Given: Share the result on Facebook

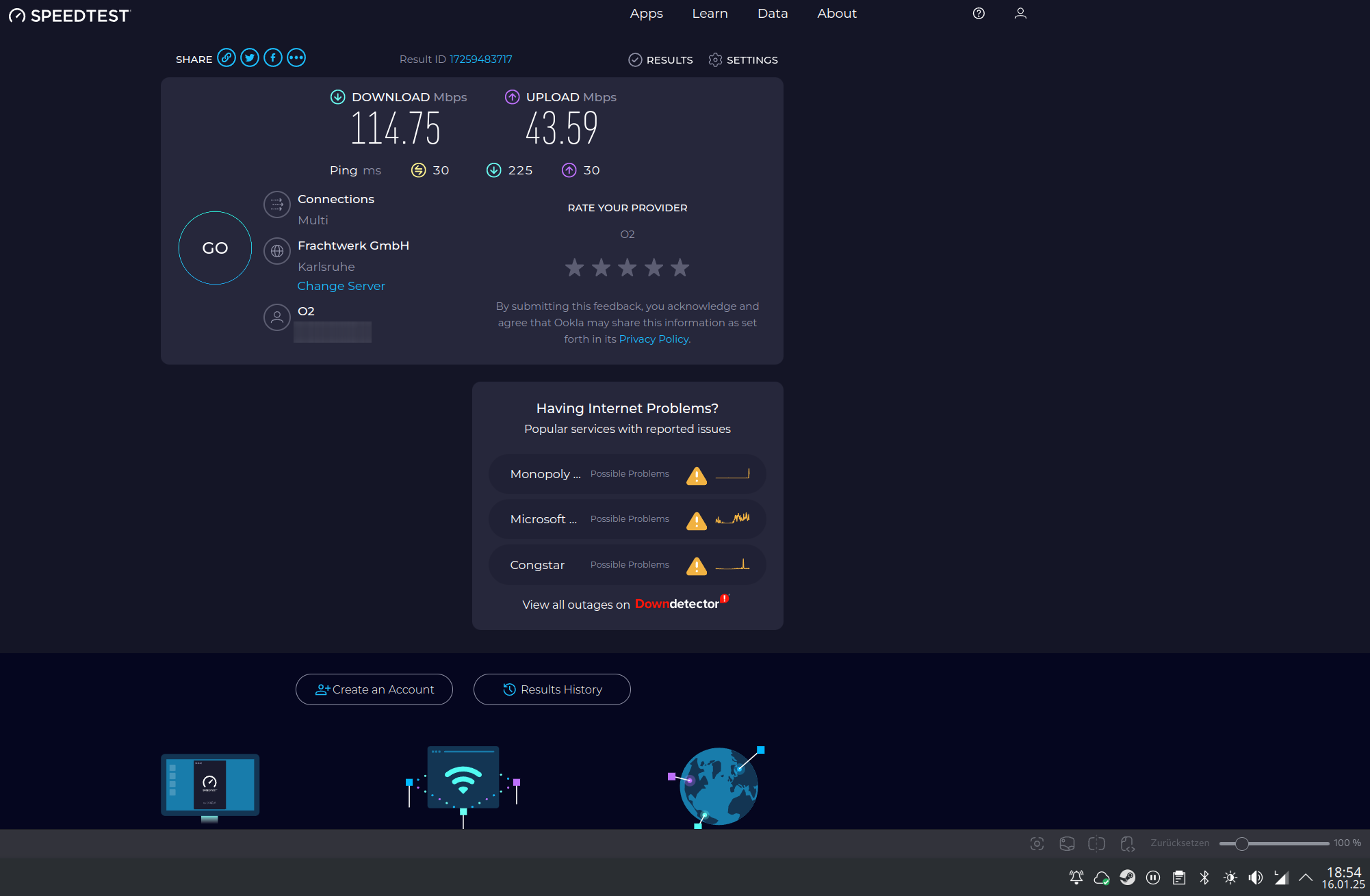Looking at the screenshot, I should (273, 58).
